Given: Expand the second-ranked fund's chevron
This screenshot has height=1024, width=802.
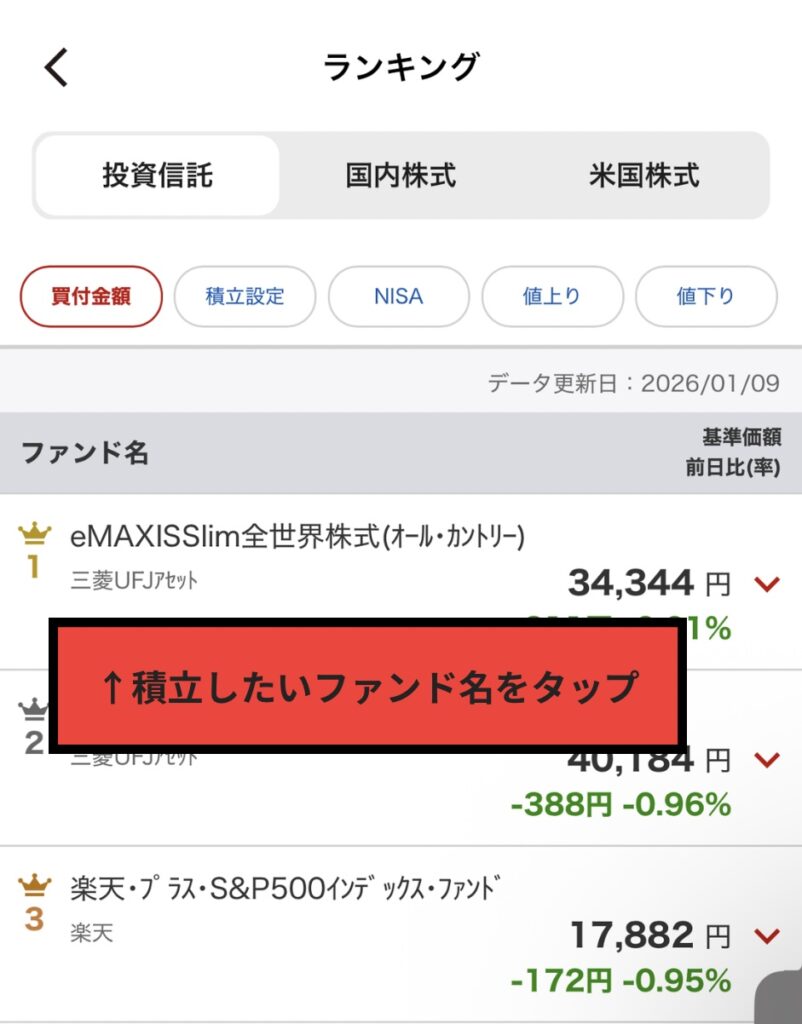Looking at the screenshot, I should pos(767,761).
